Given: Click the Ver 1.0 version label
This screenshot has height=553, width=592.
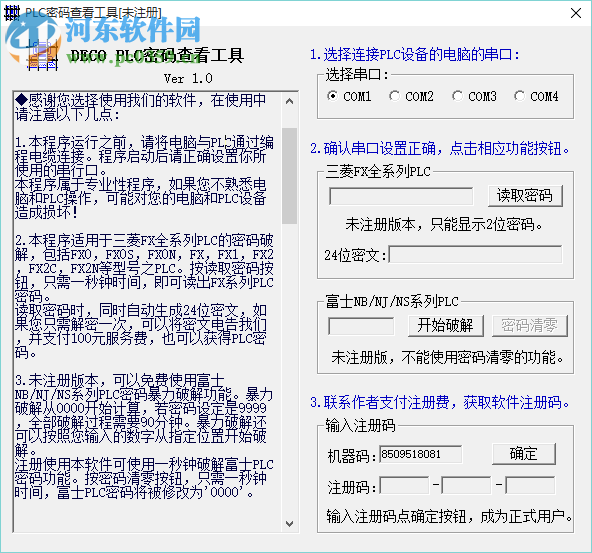Looking at the screenshot, I should tap(188, 79).
